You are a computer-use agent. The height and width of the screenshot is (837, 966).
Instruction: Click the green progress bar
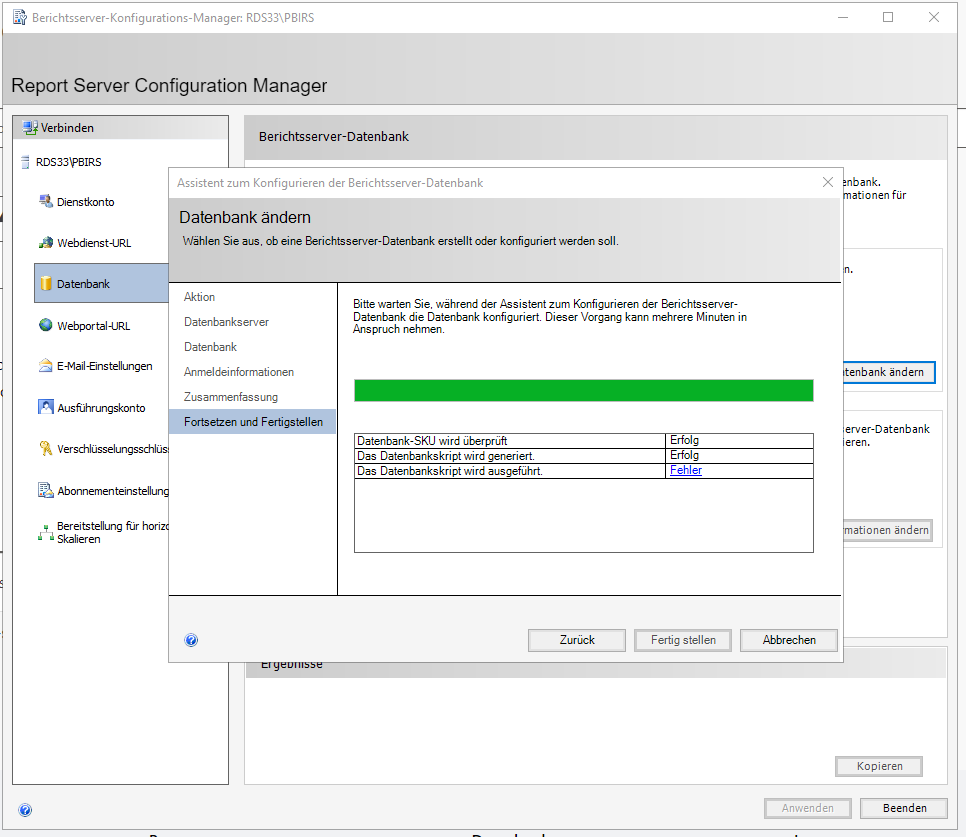tap(583, 390)
